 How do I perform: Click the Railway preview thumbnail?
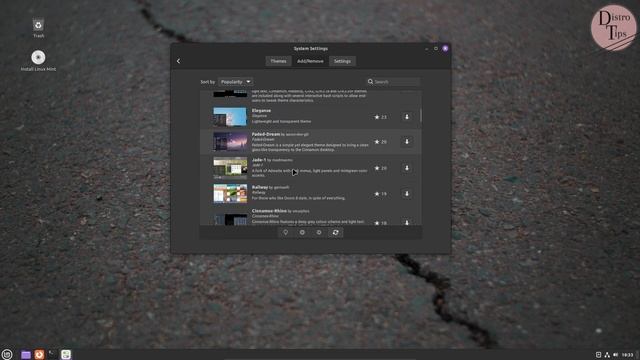click(x=230, y=193)
